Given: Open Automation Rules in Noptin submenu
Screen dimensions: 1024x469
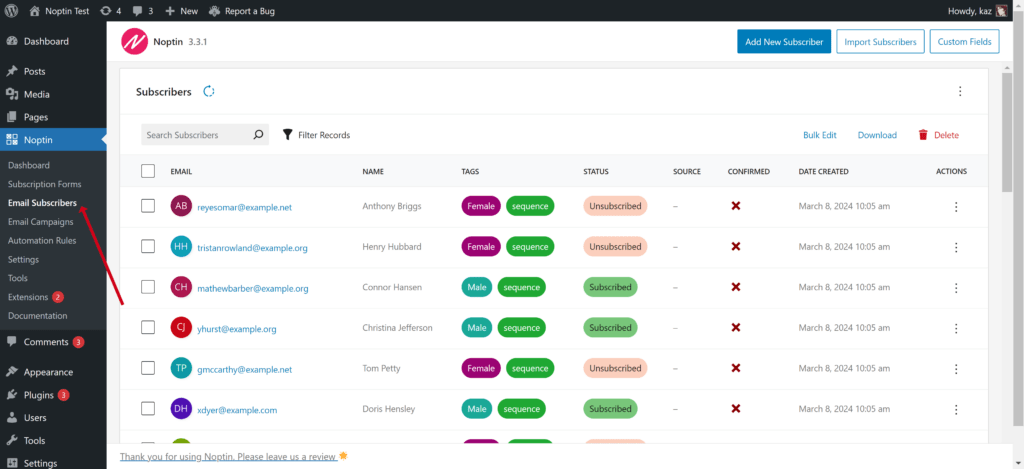Looking at the screenshot, I should [x=42, y=240].
